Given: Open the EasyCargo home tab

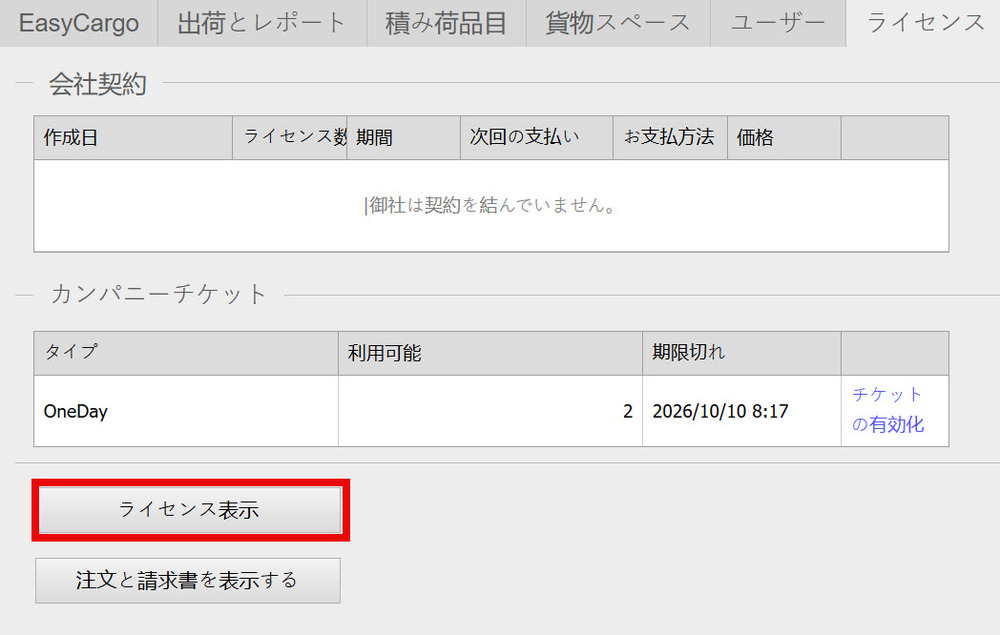Looking at the screenshot, I should [x=79, y=23].
